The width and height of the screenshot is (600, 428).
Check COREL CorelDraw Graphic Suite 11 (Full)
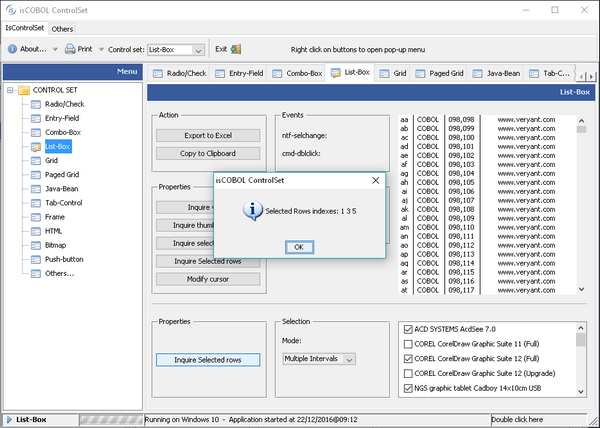(407, 343)
